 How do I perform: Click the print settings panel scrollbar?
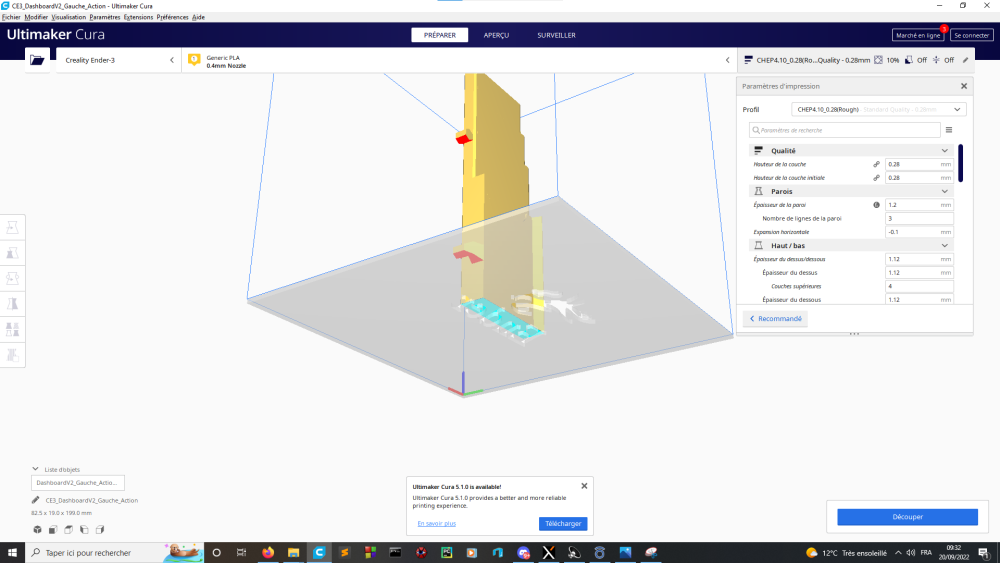pyautogui.click(x=960, y=163)
